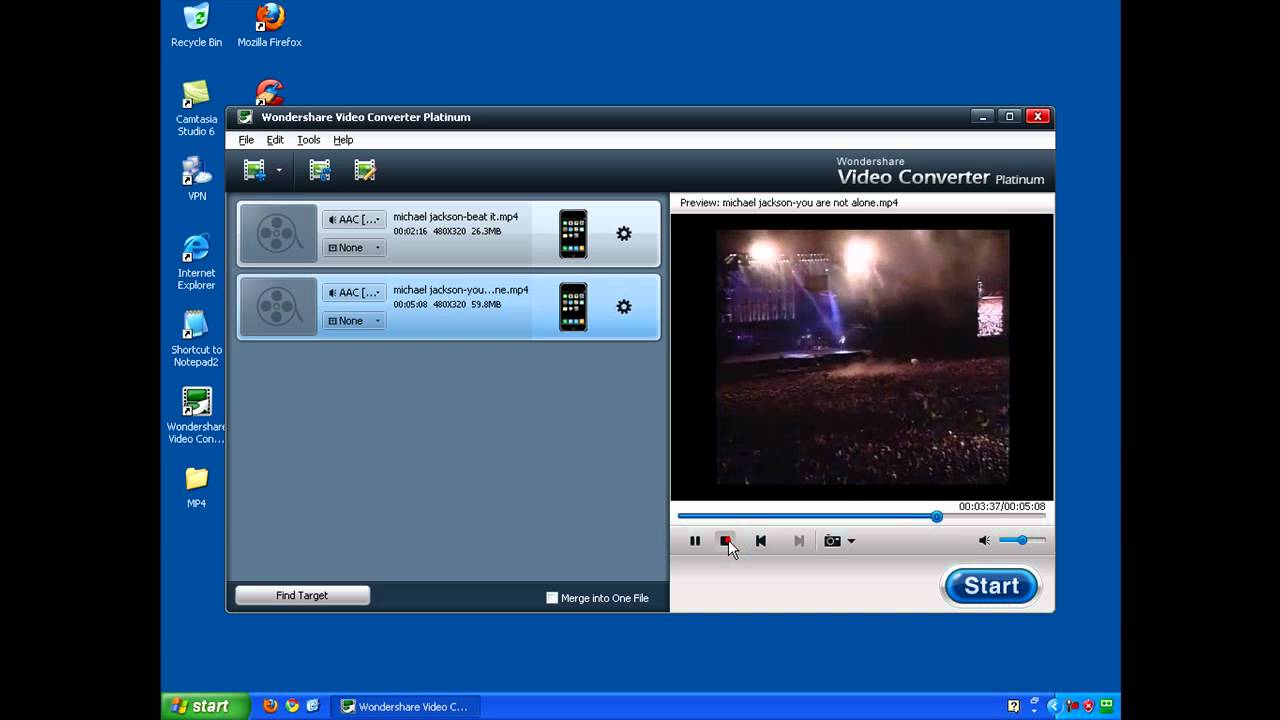Image resolution: width=1280 pixels, height=720 pixels.
Task: Open the Edit menu
Action: 275,140
